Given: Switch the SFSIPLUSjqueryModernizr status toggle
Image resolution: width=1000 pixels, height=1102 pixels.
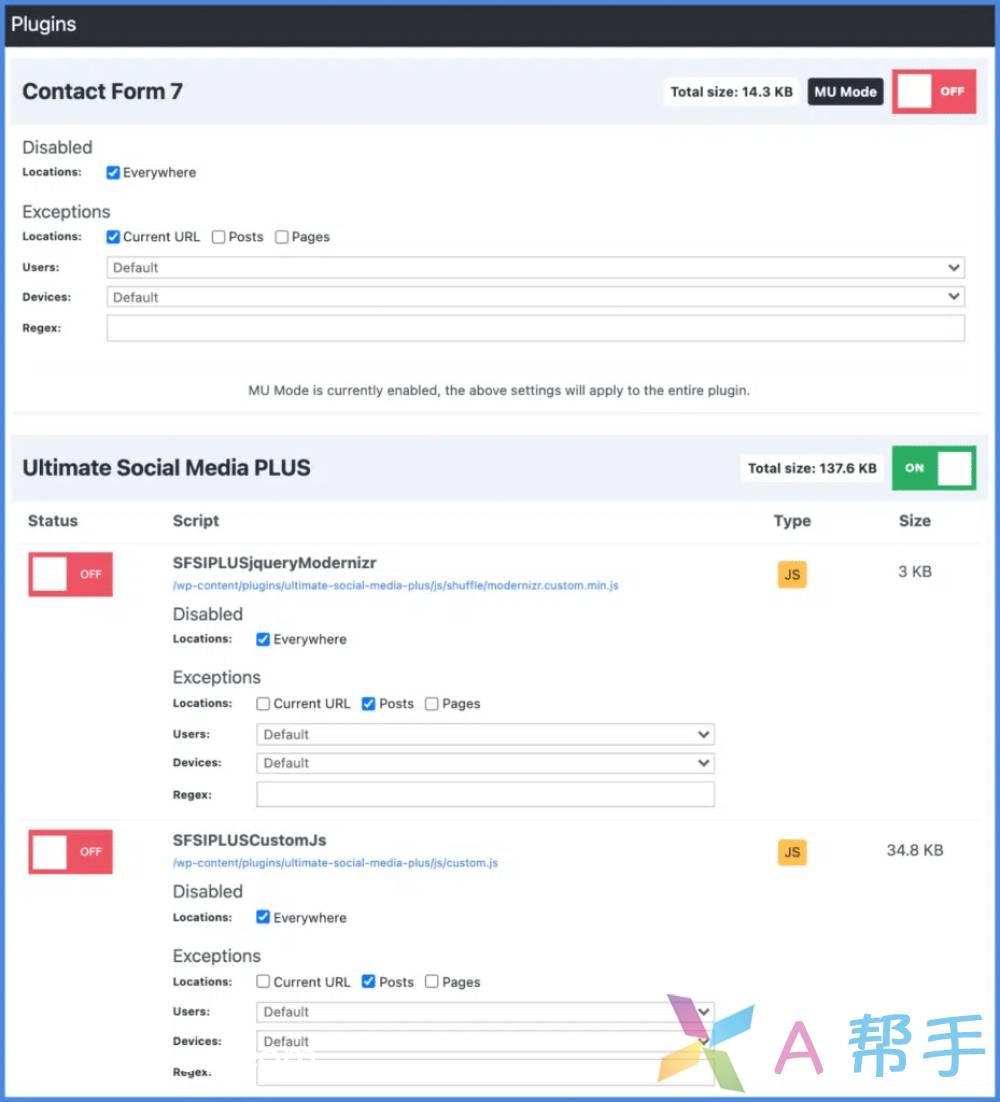Looking at the screenshot, I should tap(70, 575).
